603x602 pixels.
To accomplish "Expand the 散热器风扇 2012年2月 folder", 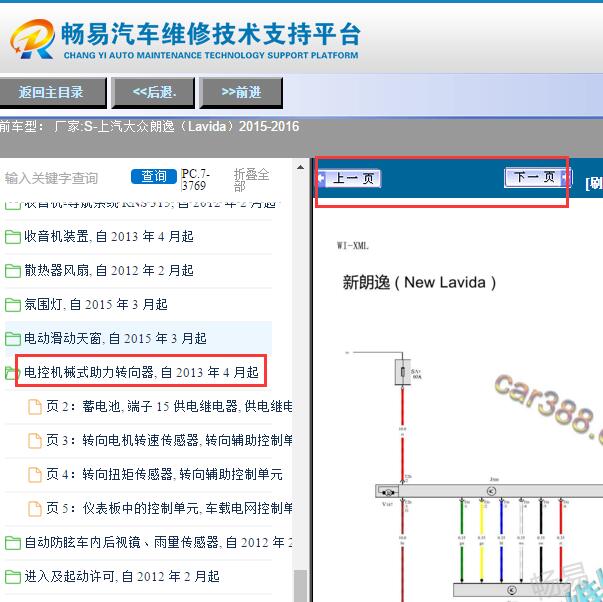I will tap(109, 270).
